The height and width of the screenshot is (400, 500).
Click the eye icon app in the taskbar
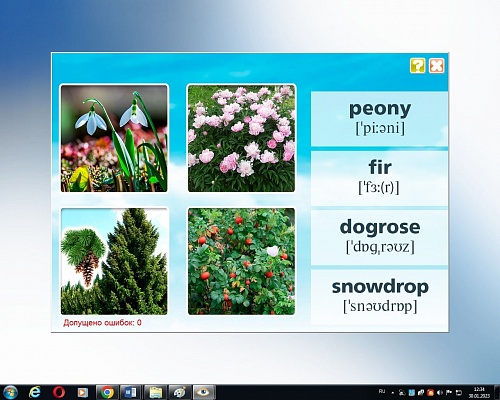204,392
